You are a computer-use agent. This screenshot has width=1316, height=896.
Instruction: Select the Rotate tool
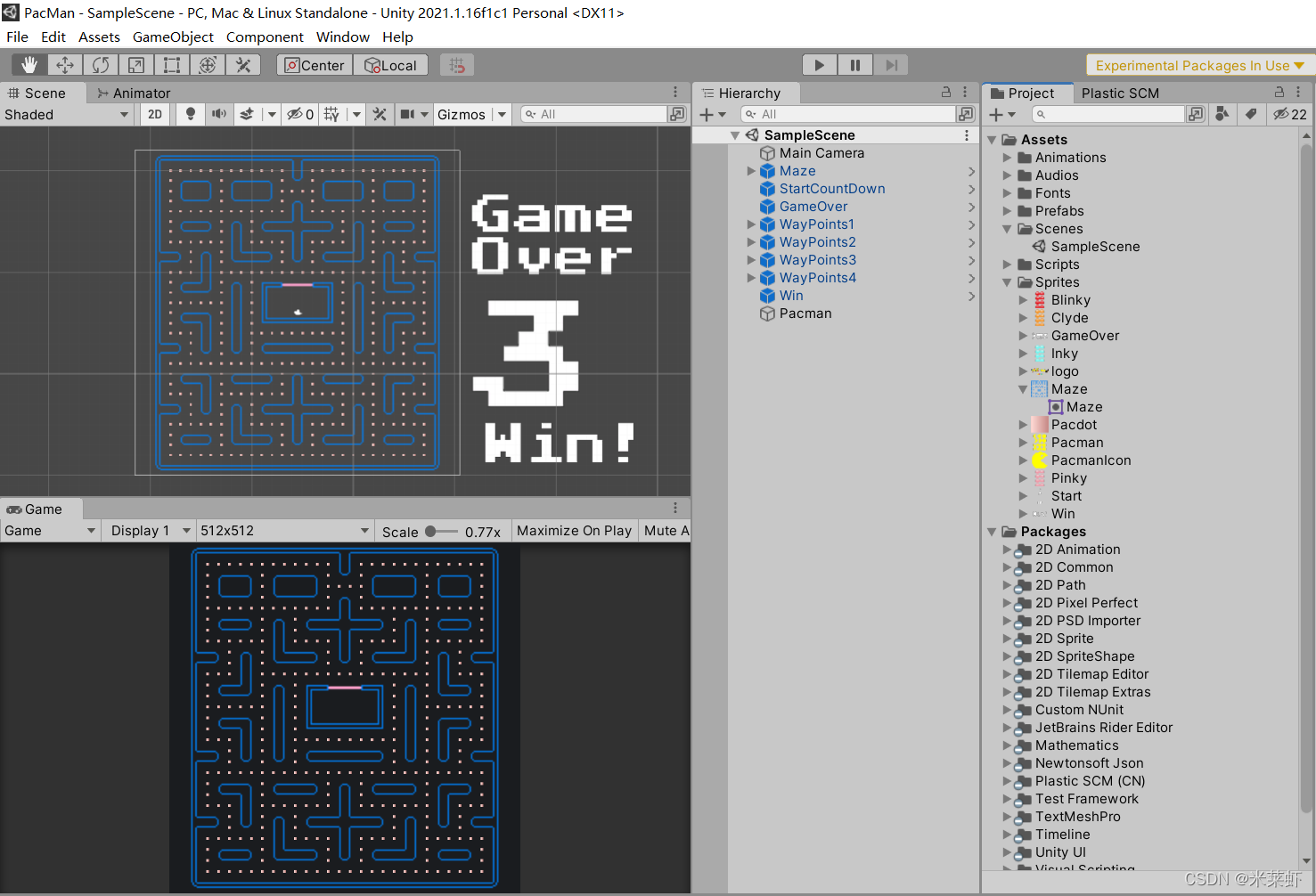[101, 65]
